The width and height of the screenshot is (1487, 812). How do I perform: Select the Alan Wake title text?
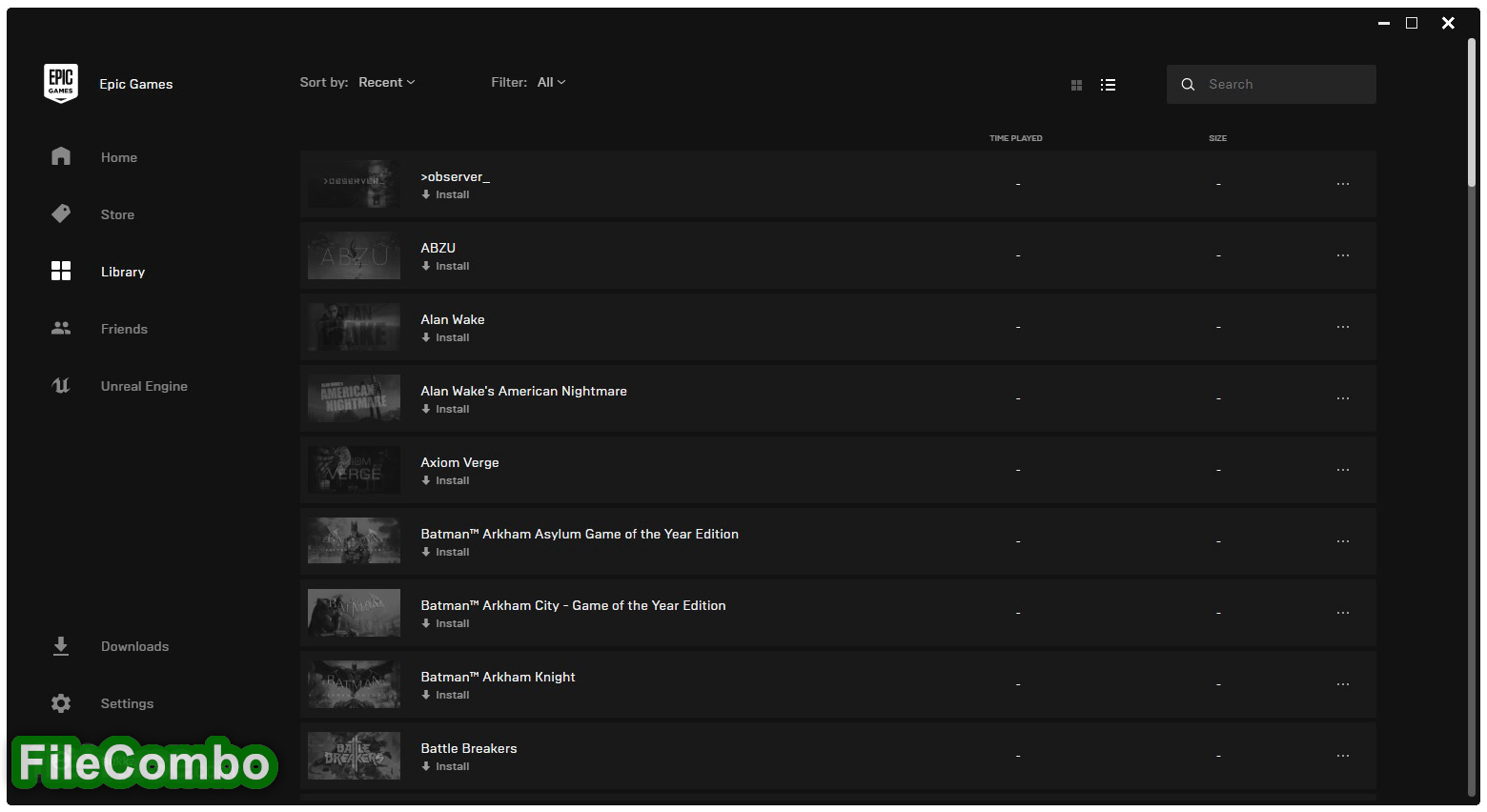pyautogui.click(x=453, y=319)
